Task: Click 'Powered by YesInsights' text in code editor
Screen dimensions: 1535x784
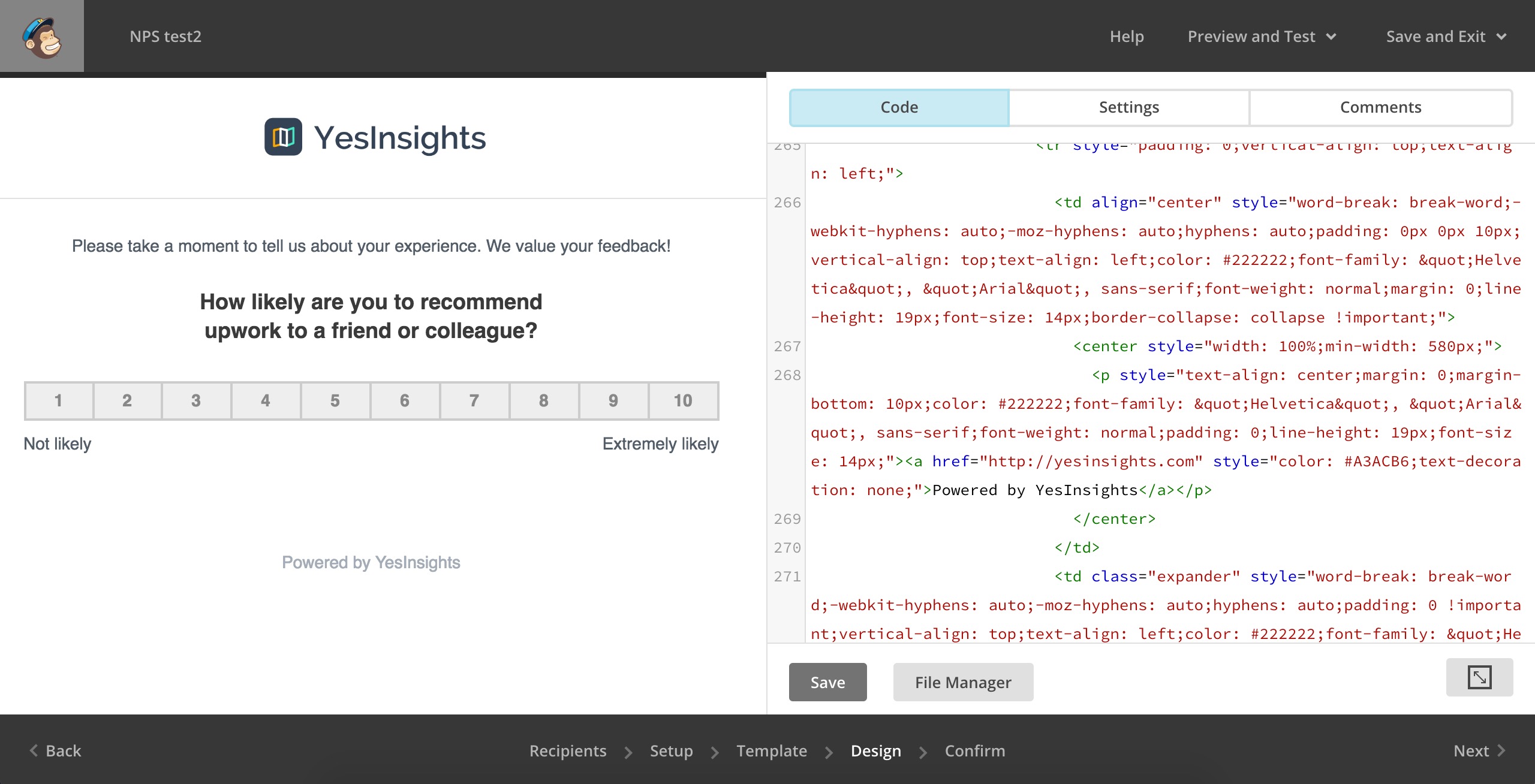Action: 1035,490
